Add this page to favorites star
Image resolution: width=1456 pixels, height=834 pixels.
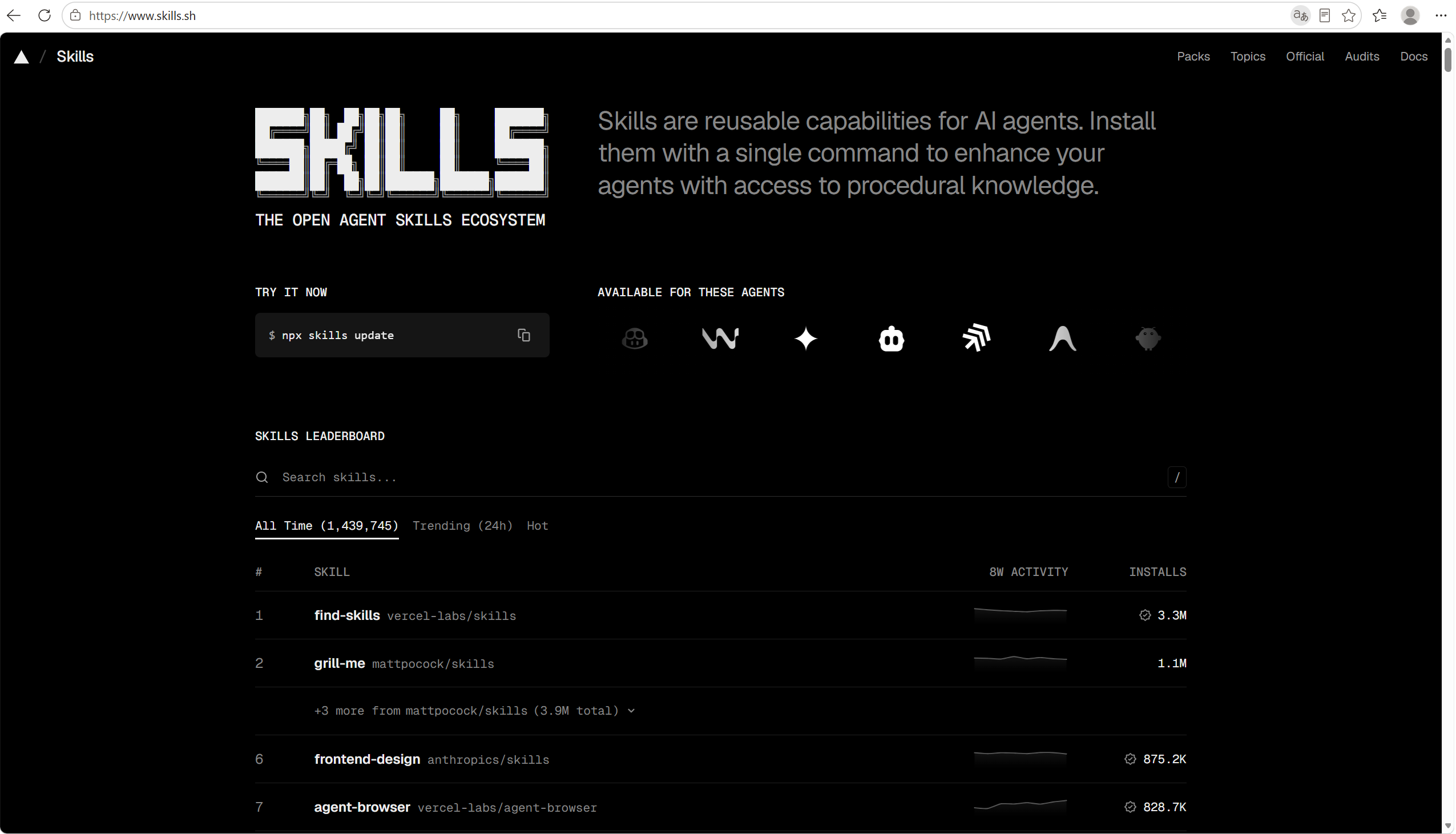[x=1348, y=15]
